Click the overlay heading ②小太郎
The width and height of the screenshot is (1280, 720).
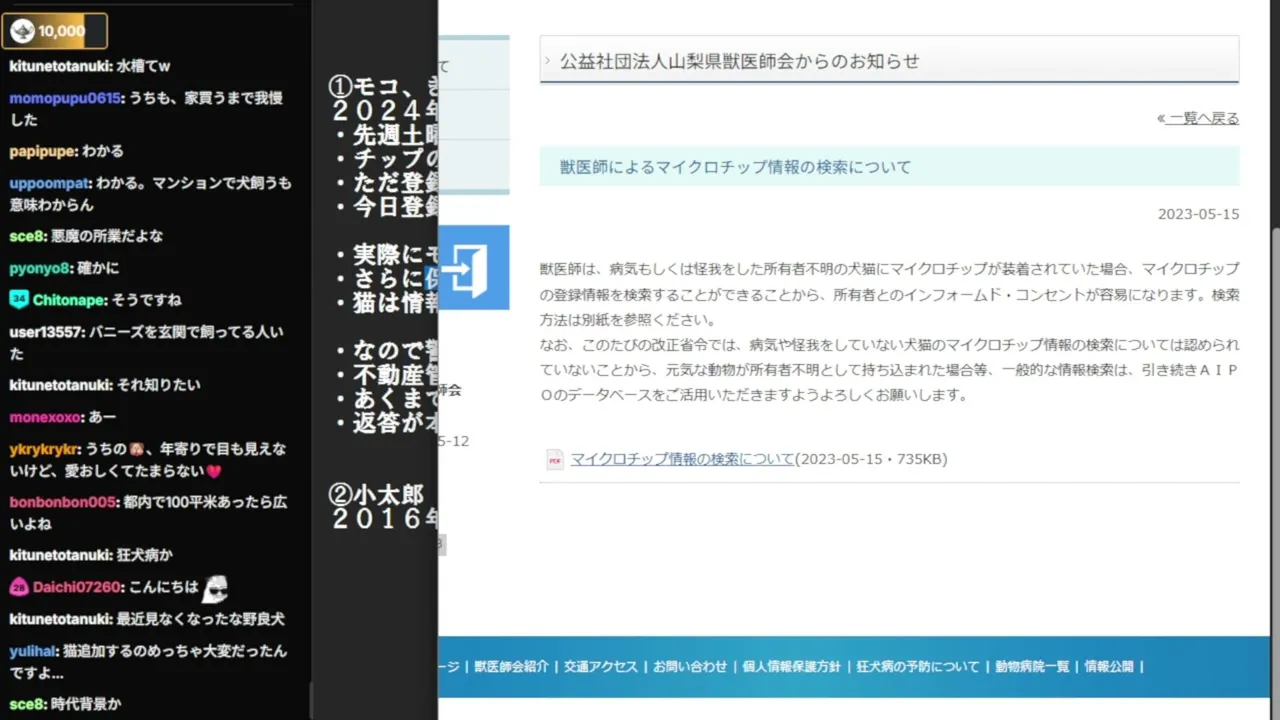[377, 494]
